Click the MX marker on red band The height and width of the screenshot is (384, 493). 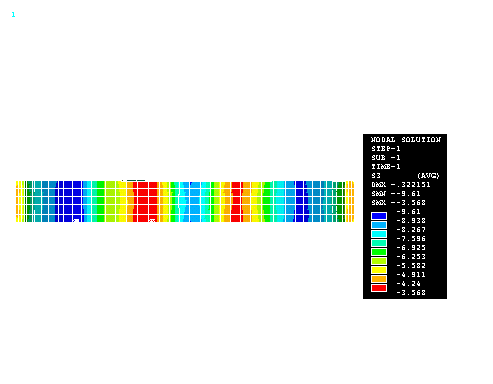(x=152, y=220)
